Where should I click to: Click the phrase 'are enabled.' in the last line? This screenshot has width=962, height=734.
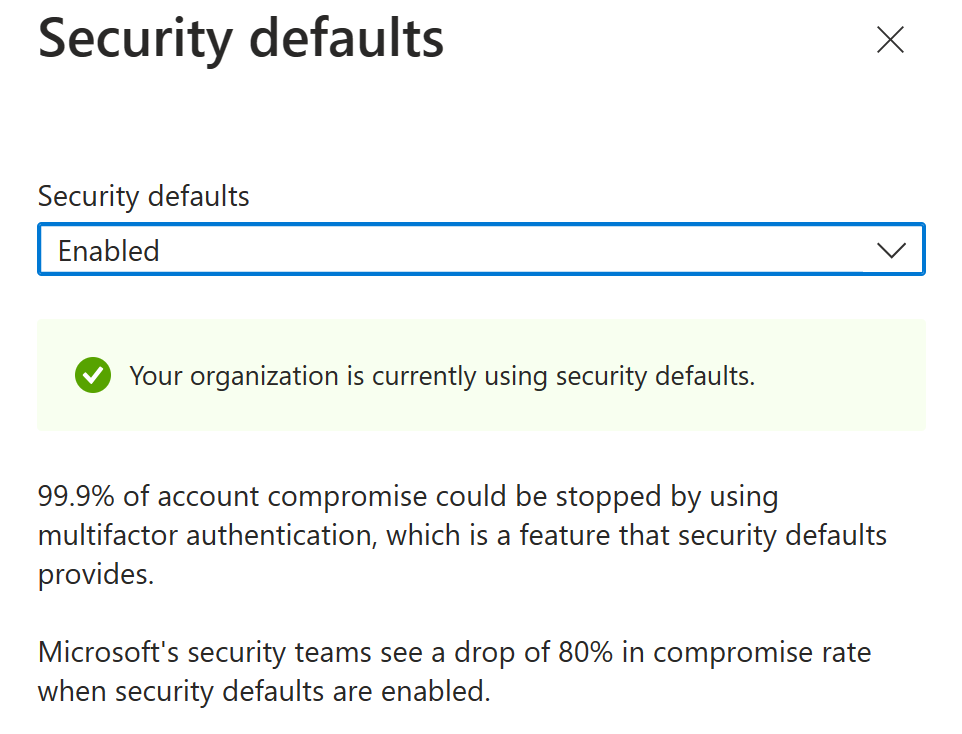428,691
